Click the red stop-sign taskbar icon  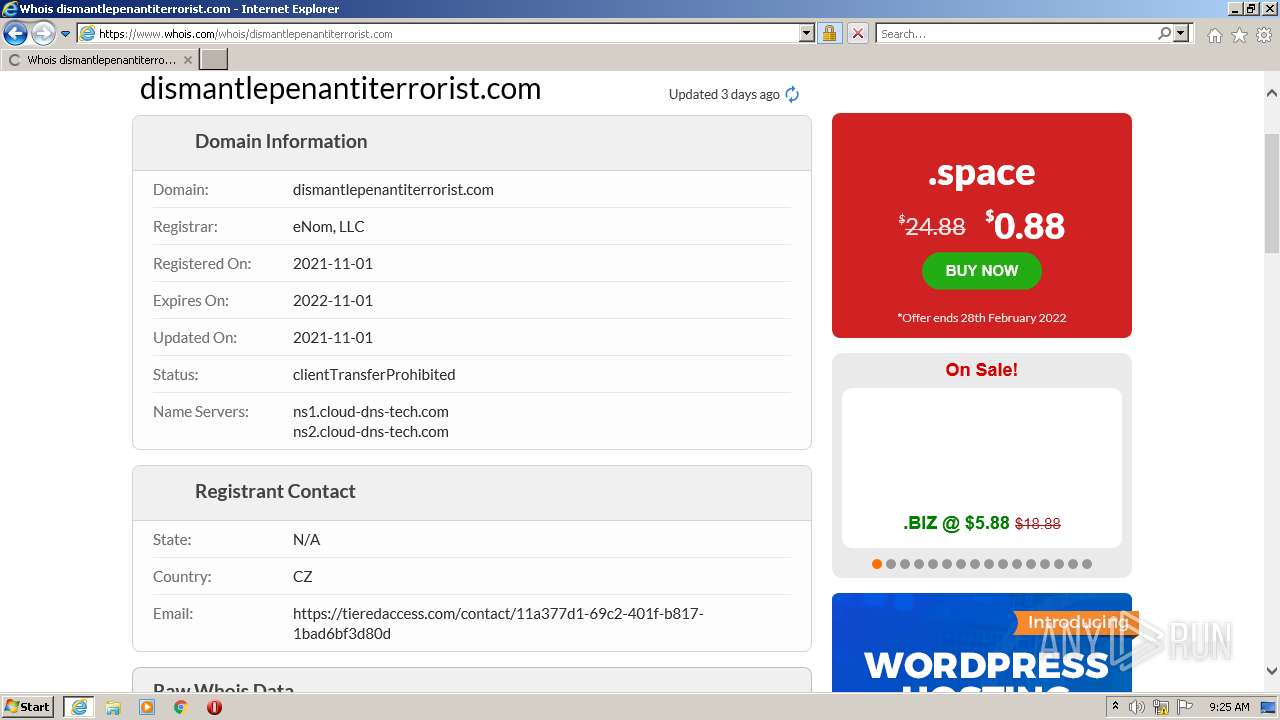[214, 707]
